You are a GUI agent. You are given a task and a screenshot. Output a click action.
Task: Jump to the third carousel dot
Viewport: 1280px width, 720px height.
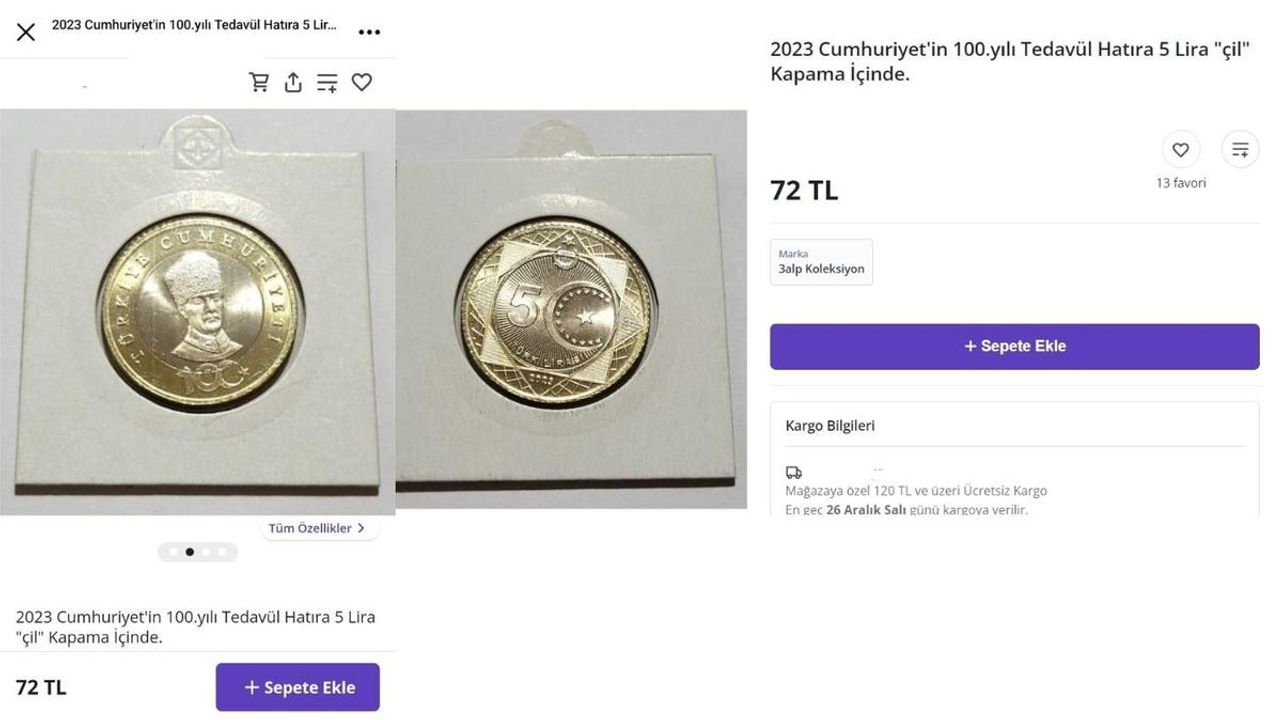coord(206,552)
